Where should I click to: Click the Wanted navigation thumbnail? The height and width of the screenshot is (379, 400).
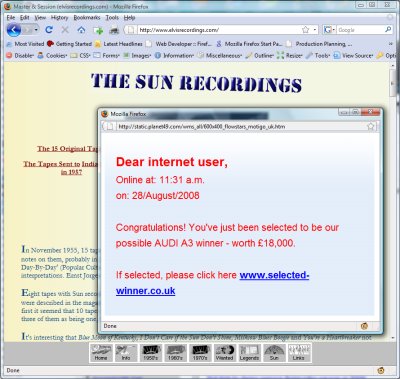point(225,353)
